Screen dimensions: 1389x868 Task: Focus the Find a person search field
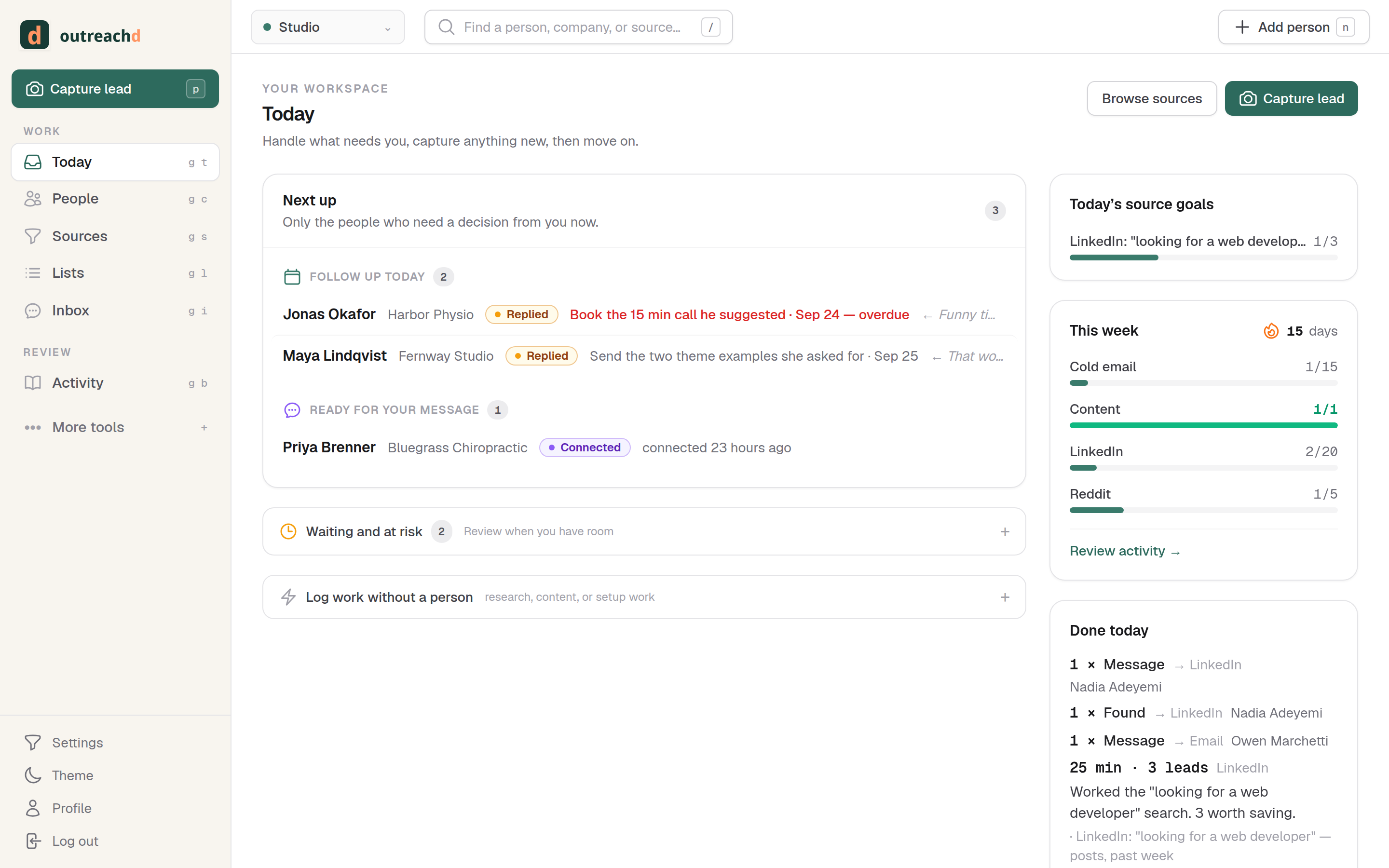pyautogui.click(x=579, y=27)
